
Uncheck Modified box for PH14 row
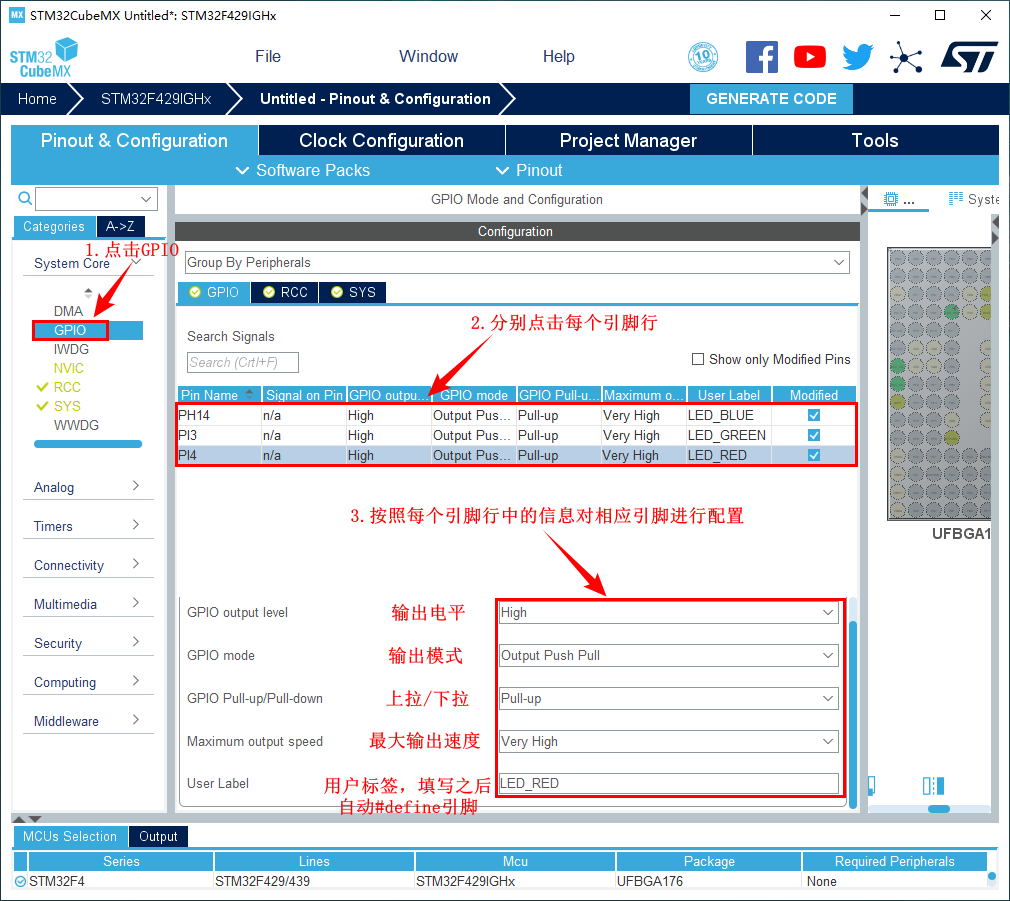tap(814, 415)
